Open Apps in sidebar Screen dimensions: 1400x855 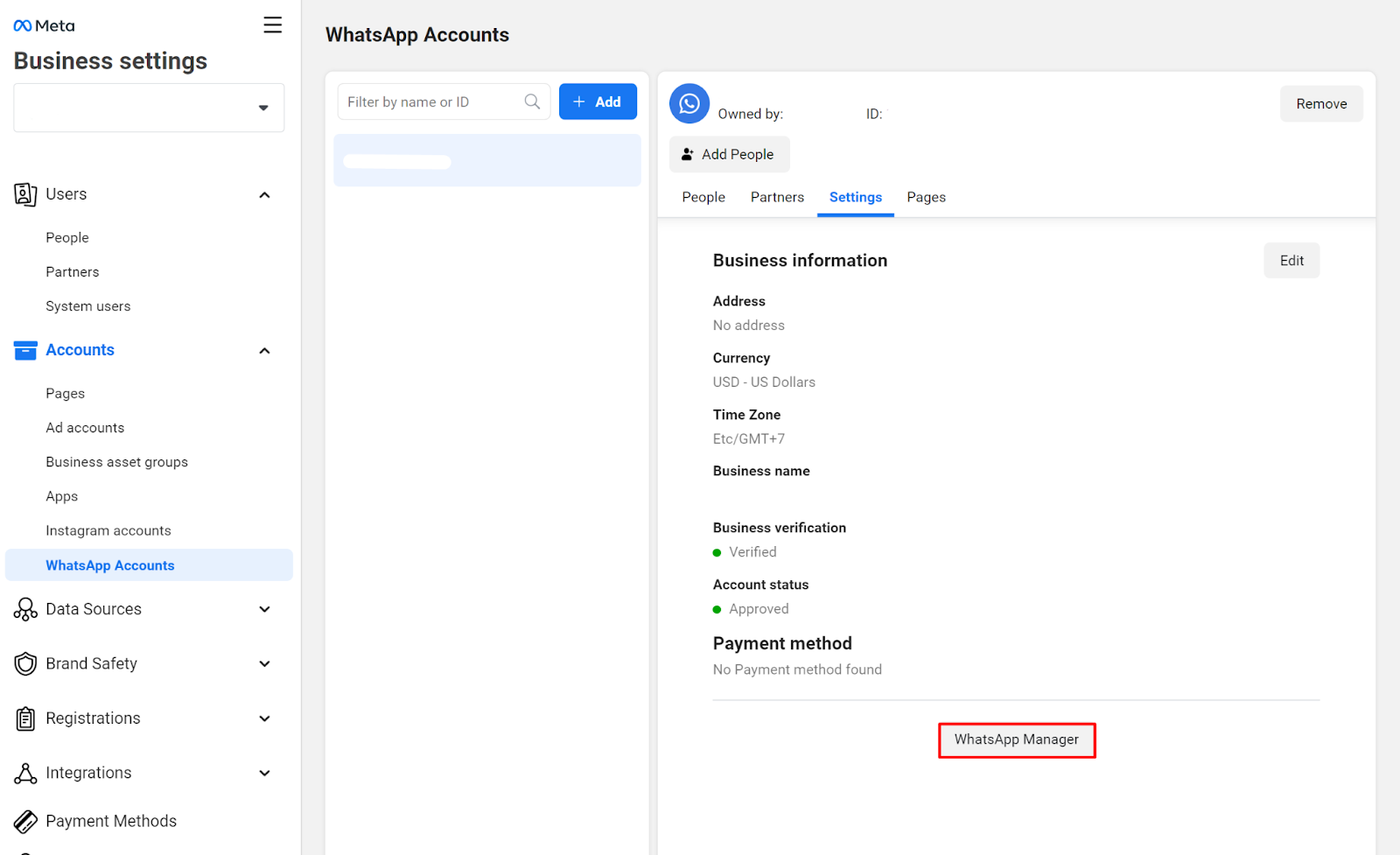(x=62, y=495)
